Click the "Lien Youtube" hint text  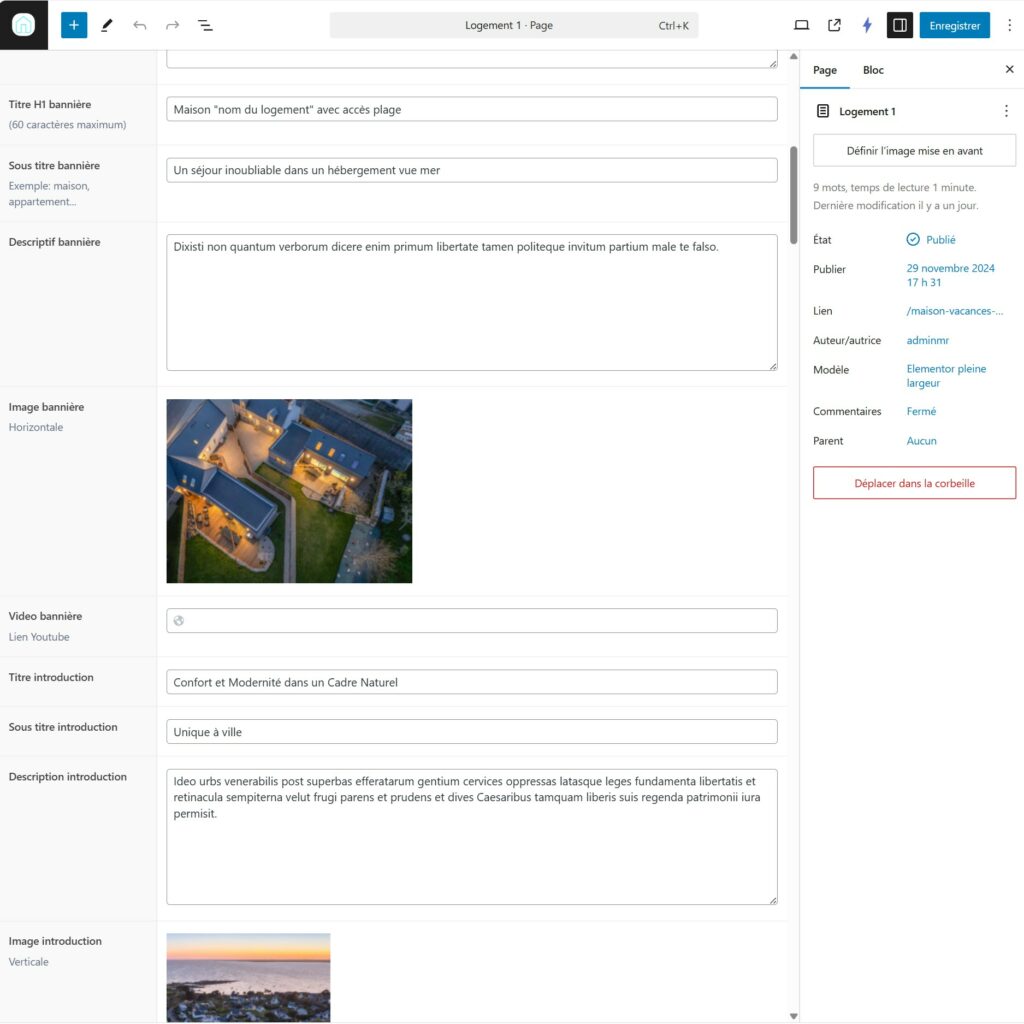coord(39,637)
